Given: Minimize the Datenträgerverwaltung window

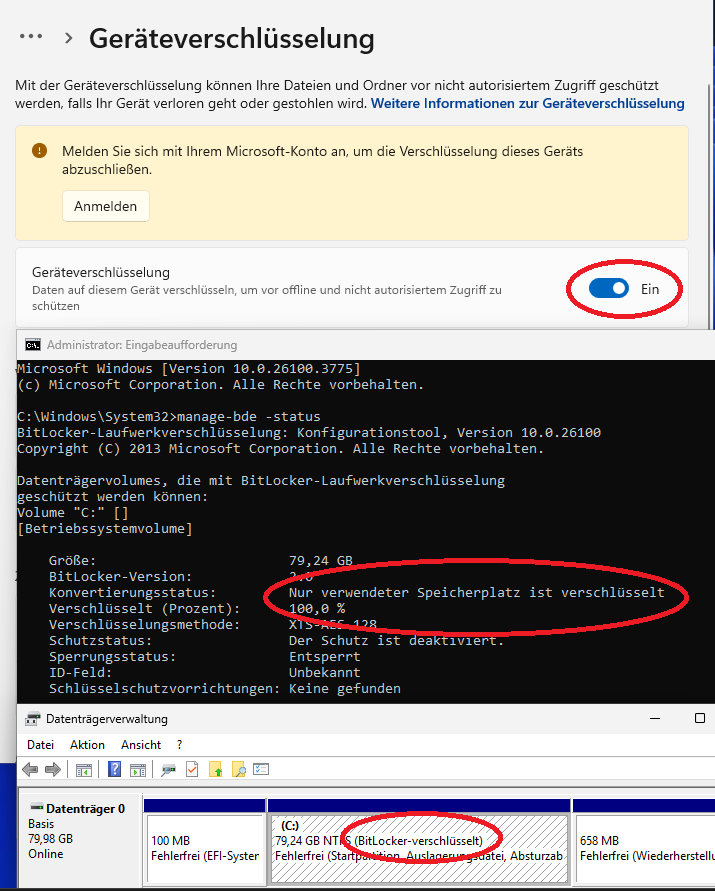Looking at the screenshot, I should click(655, 719).
